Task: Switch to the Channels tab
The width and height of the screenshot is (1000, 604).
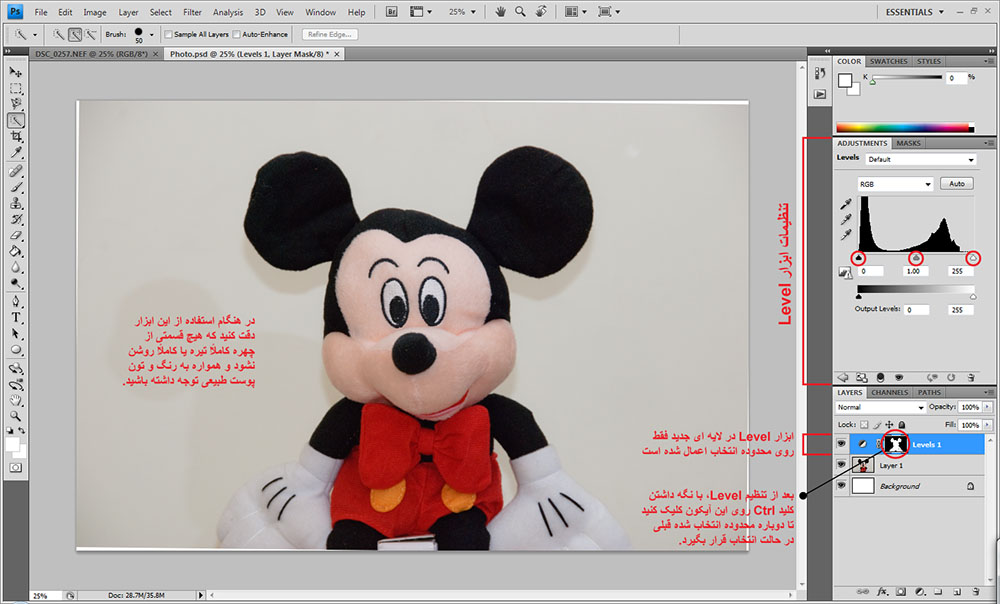Action: tap(889, 393)
